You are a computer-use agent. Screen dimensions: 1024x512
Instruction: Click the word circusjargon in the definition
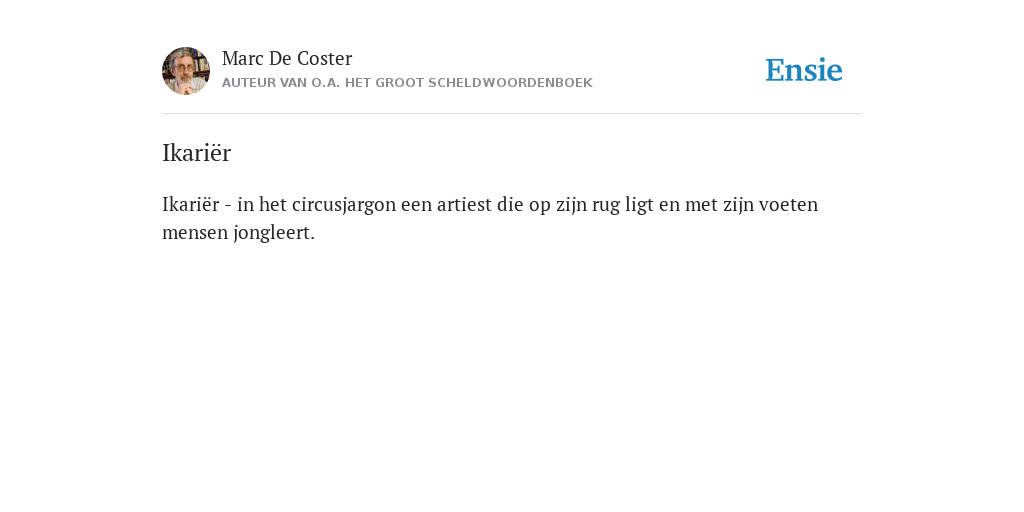pyautogui.click(x=344, y=205)
